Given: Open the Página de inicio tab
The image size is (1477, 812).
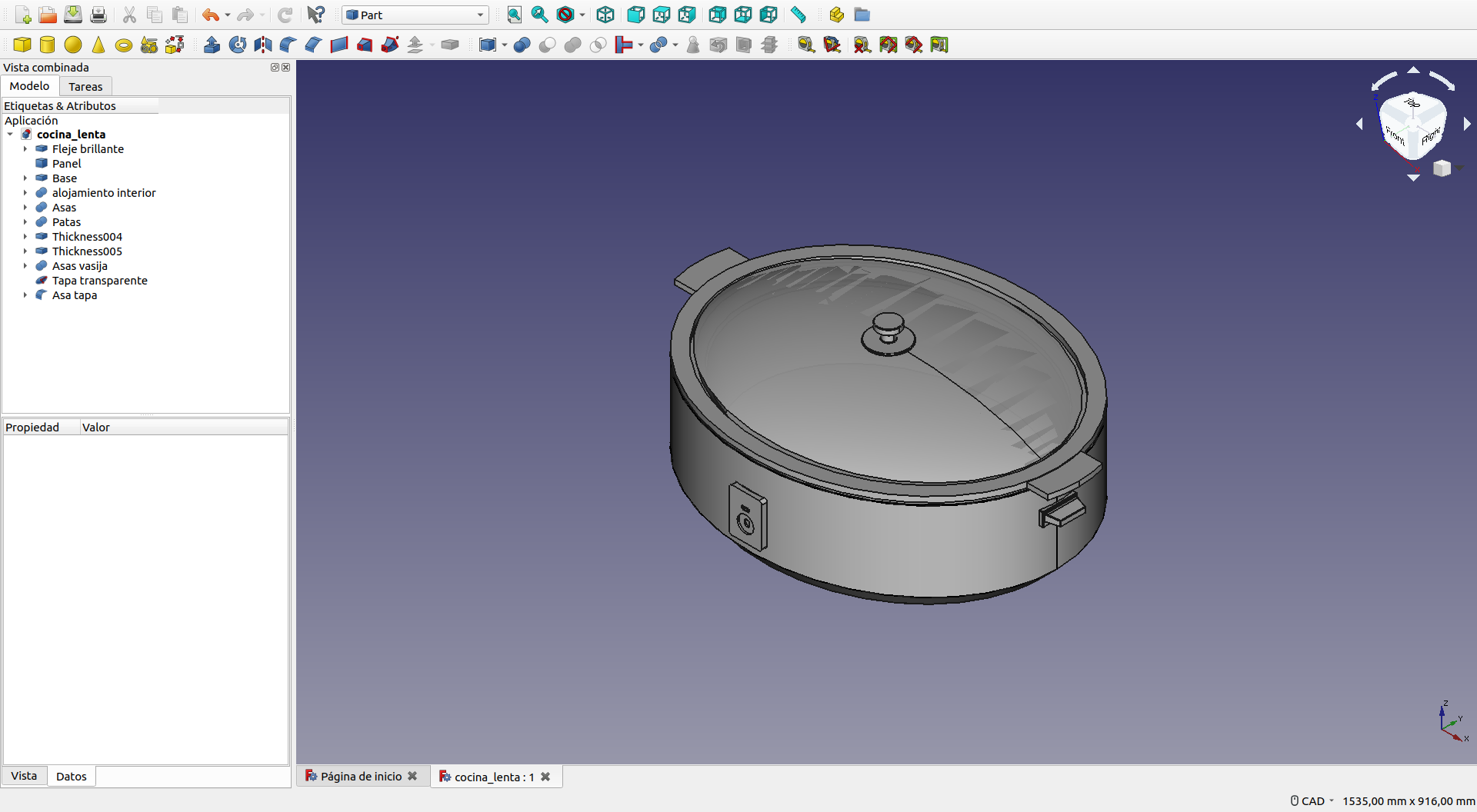Looking at the screenshot, I should point(361,777).
